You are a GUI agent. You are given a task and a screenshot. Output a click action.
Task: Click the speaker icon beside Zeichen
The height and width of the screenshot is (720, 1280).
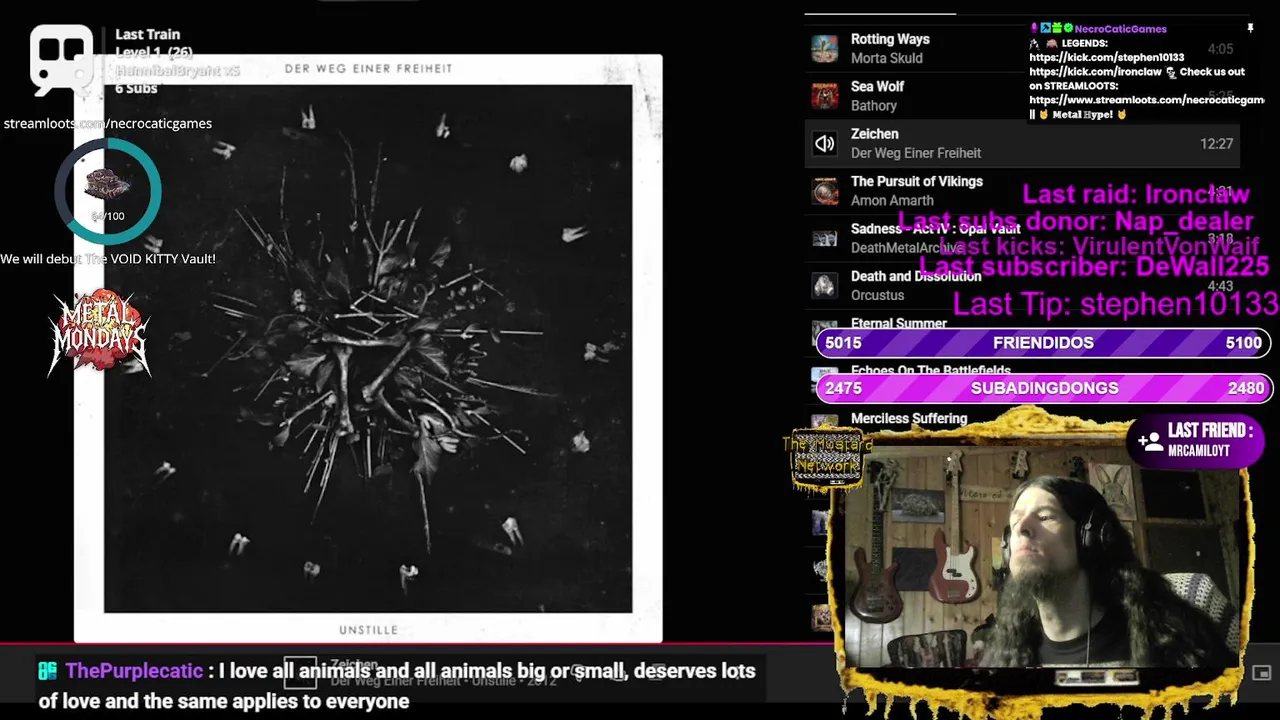pyautogui.click(x=824, y=144)
